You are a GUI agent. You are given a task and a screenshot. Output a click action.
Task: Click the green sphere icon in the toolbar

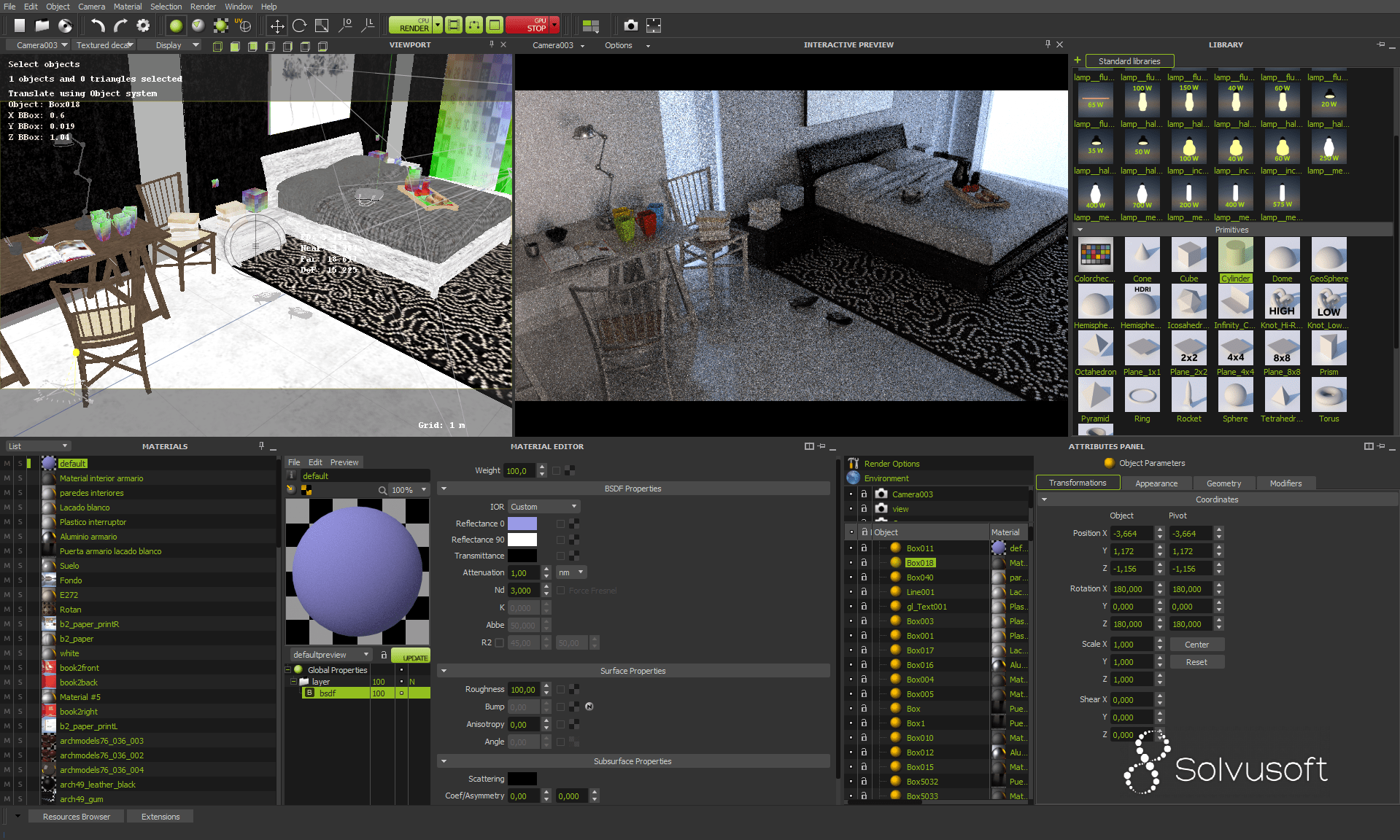pyautogui.click(x=176, y=26)
